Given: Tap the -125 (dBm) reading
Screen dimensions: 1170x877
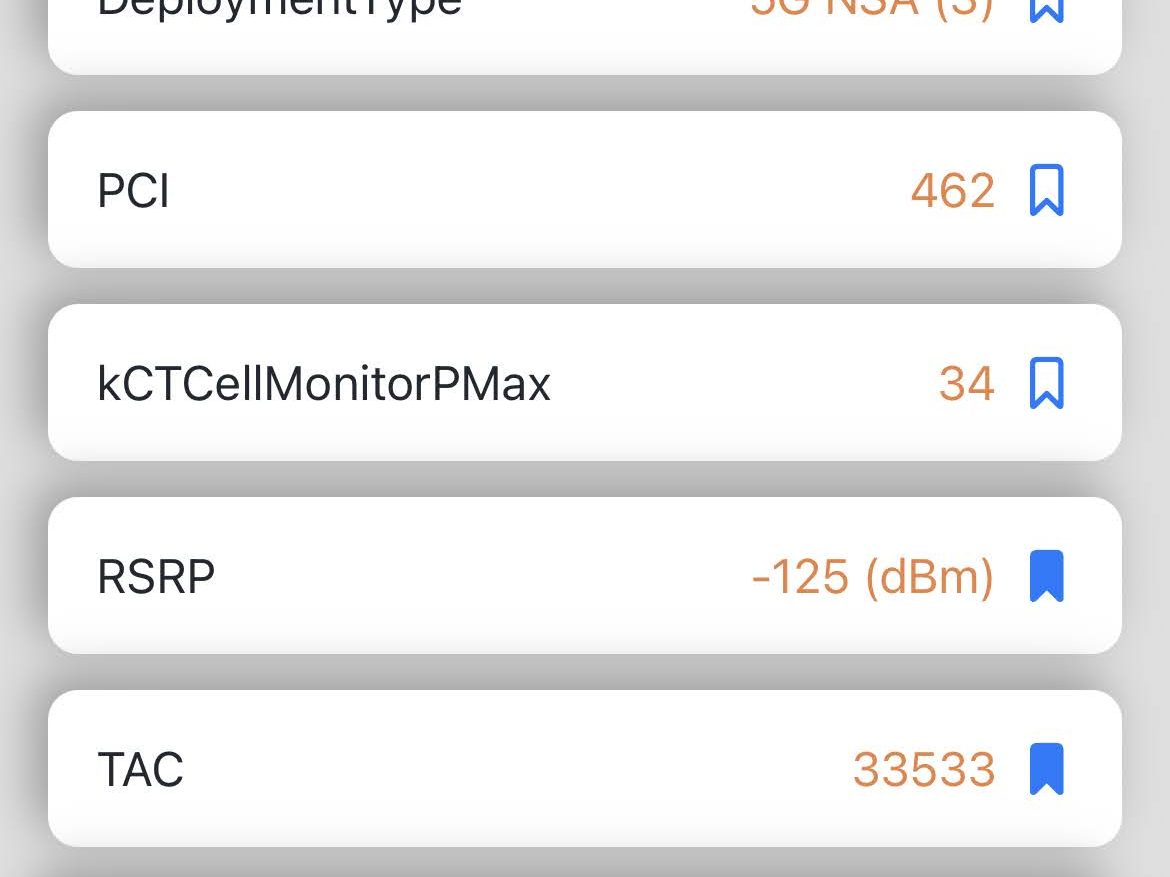Looking at the screenshot, I should pos(873,577).
